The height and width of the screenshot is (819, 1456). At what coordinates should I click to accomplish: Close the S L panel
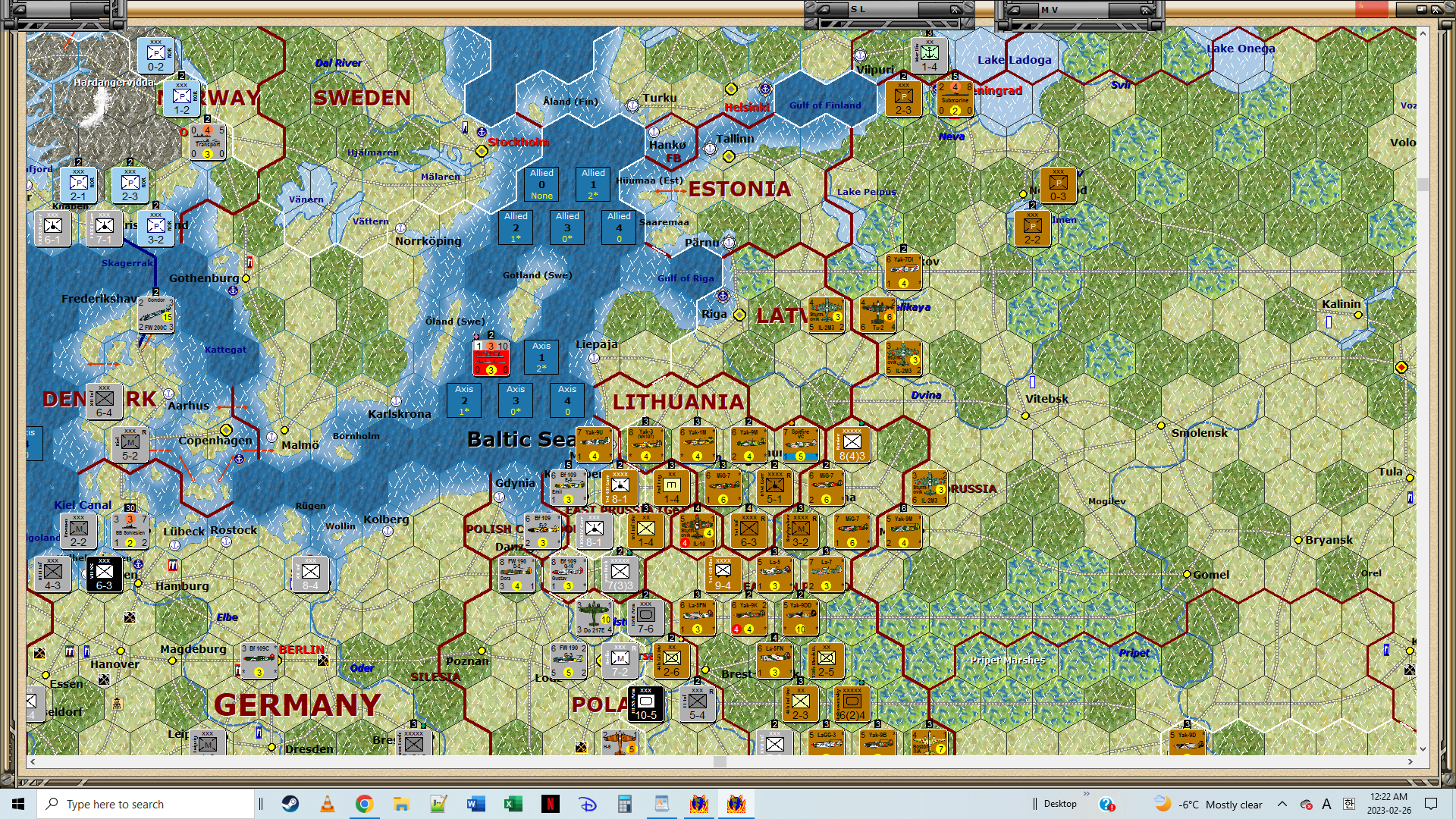click(955, 9)
